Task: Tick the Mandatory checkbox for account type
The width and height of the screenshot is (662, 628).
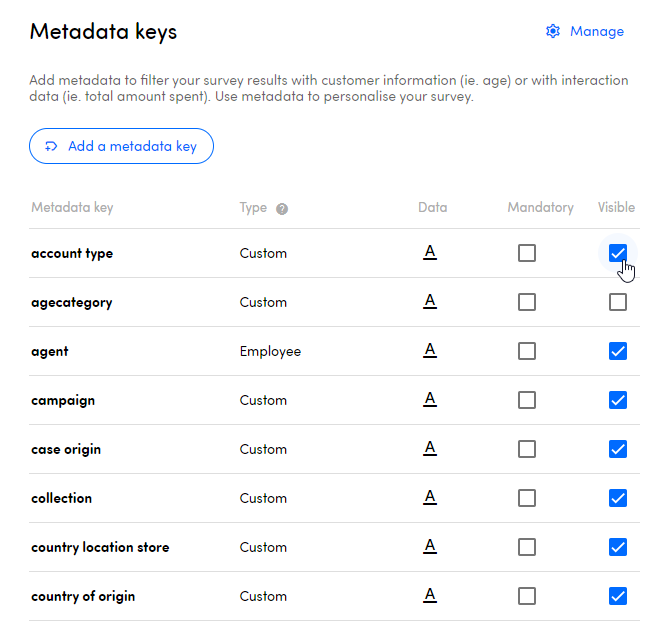Action: [x=527, y=253]
